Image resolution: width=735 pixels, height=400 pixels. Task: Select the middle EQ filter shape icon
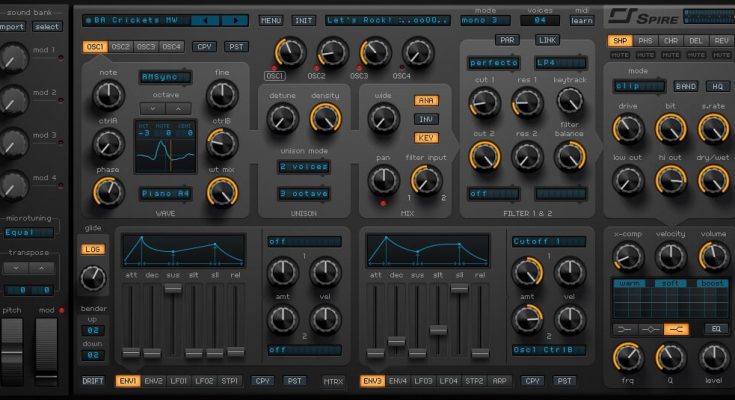pos(652,328)
